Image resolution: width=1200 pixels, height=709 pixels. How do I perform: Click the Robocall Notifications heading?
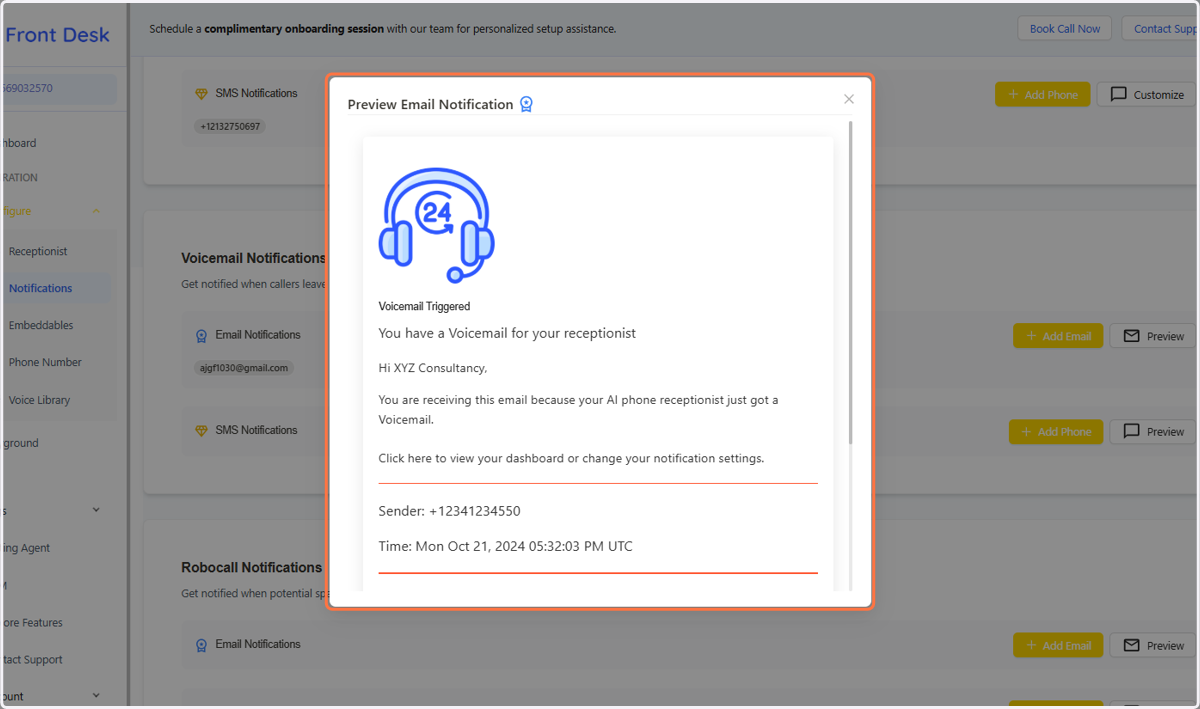(x=252, y=567)
